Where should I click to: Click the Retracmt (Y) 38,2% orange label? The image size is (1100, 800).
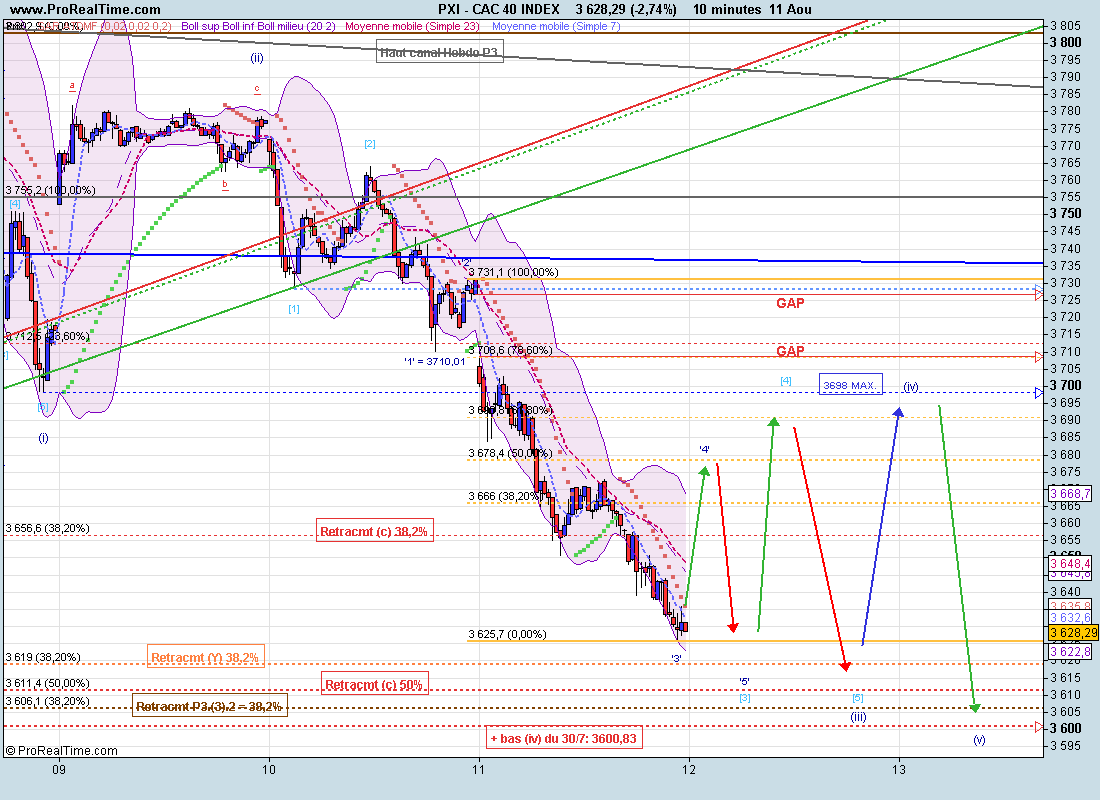coord(205,657)
